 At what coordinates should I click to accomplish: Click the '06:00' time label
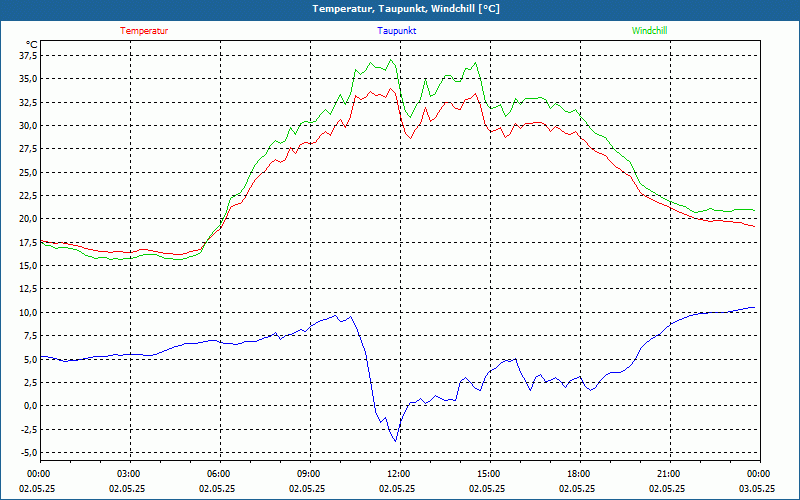click(217, 473)
